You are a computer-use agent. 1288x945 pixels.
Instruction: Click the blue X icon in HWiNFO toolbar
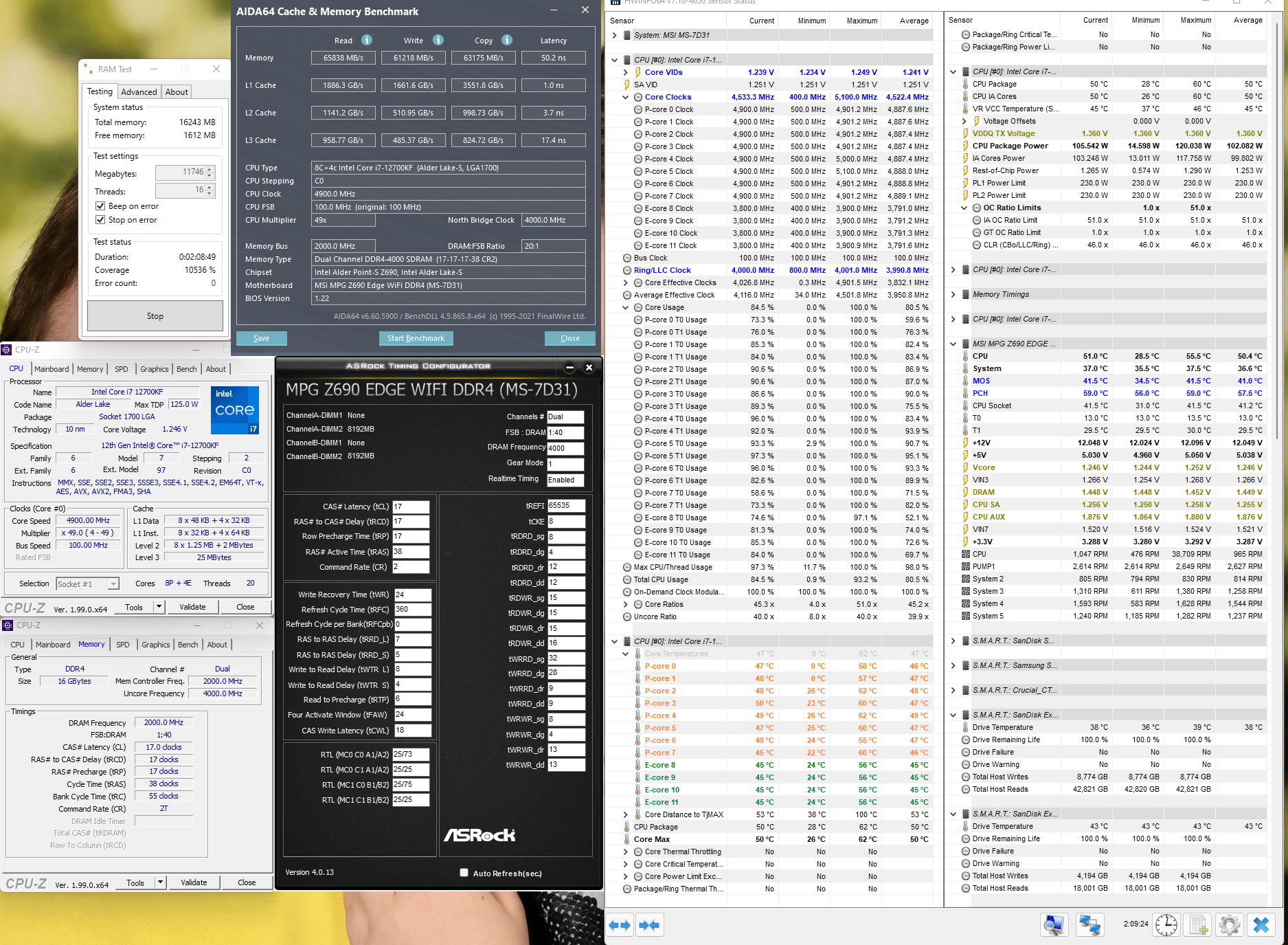pyautogui.click(x=1261, y=924)
